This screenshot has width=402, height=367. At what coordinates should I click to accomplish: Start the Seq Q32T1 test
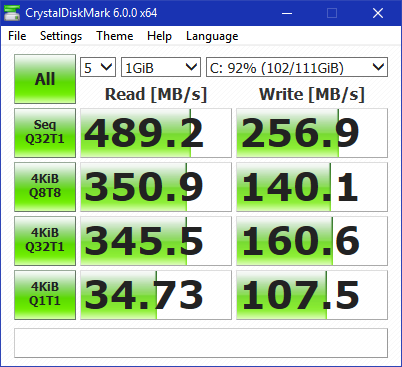pyautogui.click(x=45, y=133)
